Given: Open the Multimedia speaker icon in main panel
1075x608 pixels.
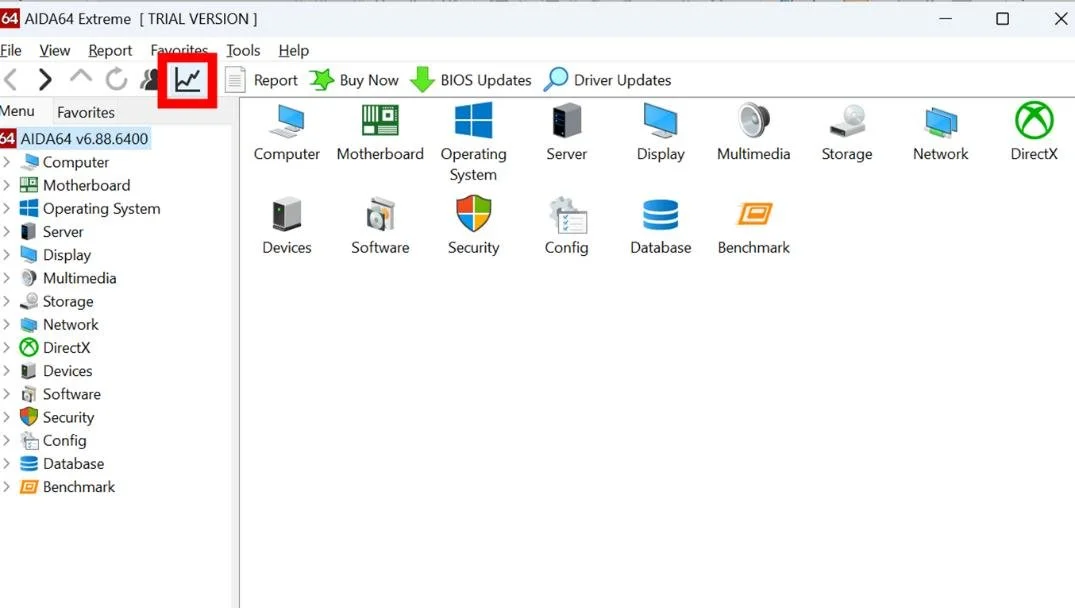Looking at the screenshot, I should coord(754,121).
